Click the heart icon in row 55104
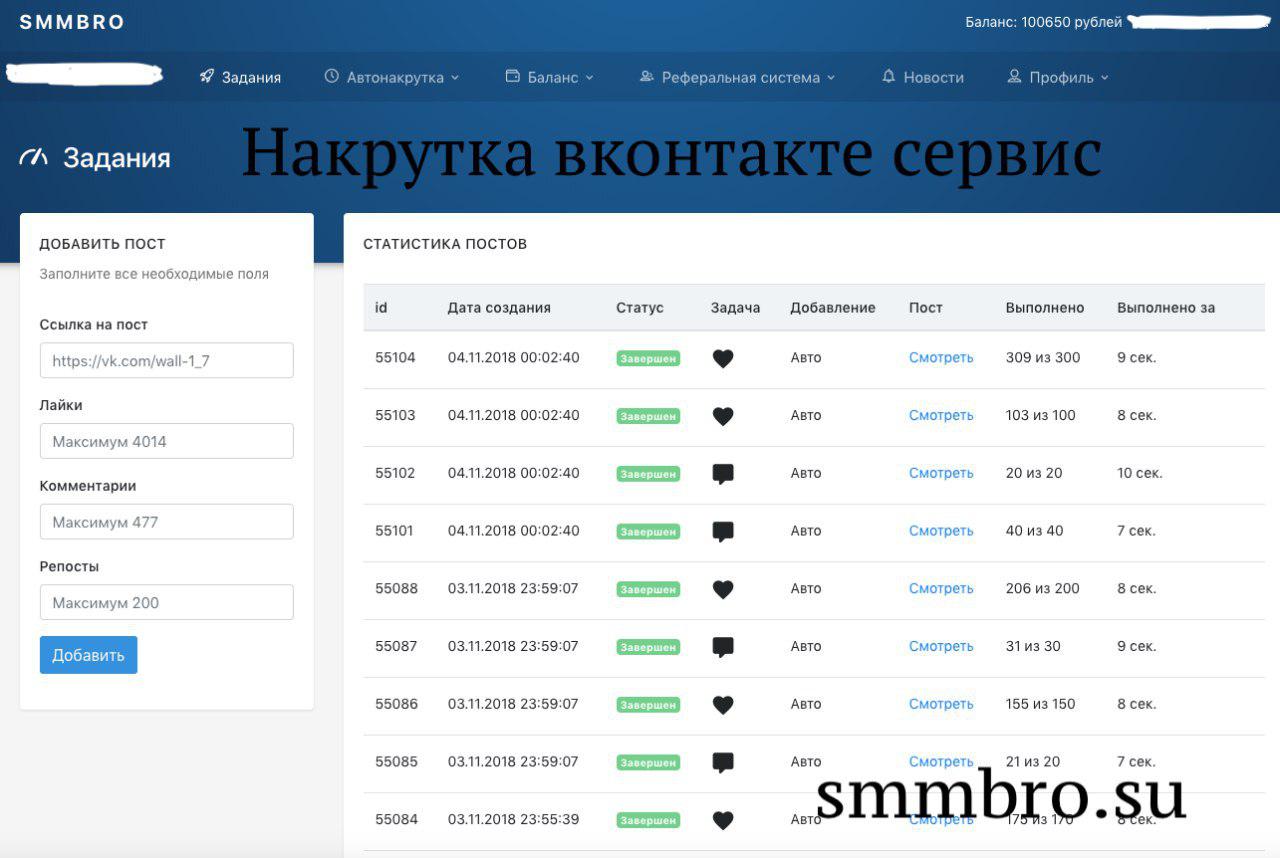Screen dimensions: 1280x858 click(x=723, y=357)
